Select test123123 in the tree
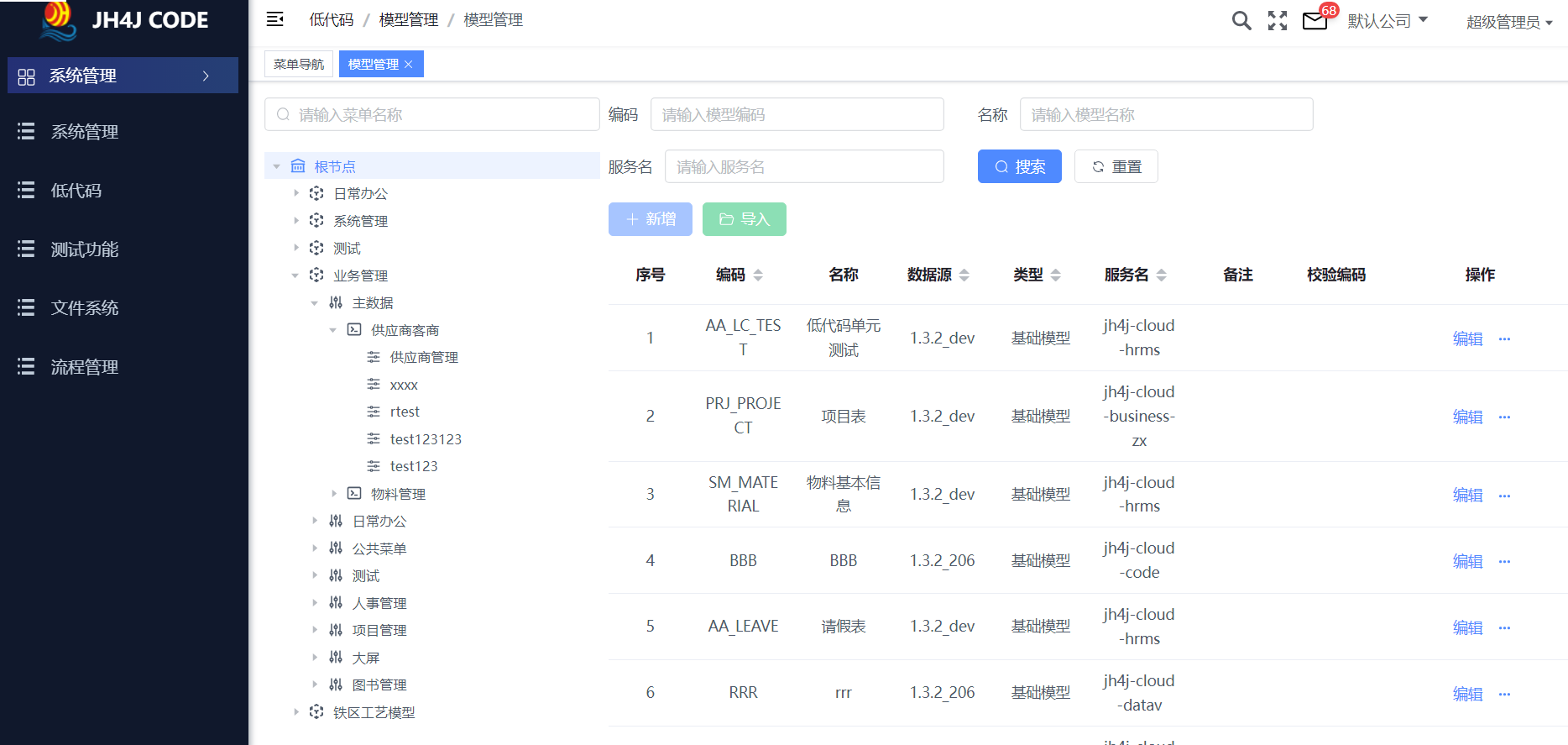 pos(426,439)
